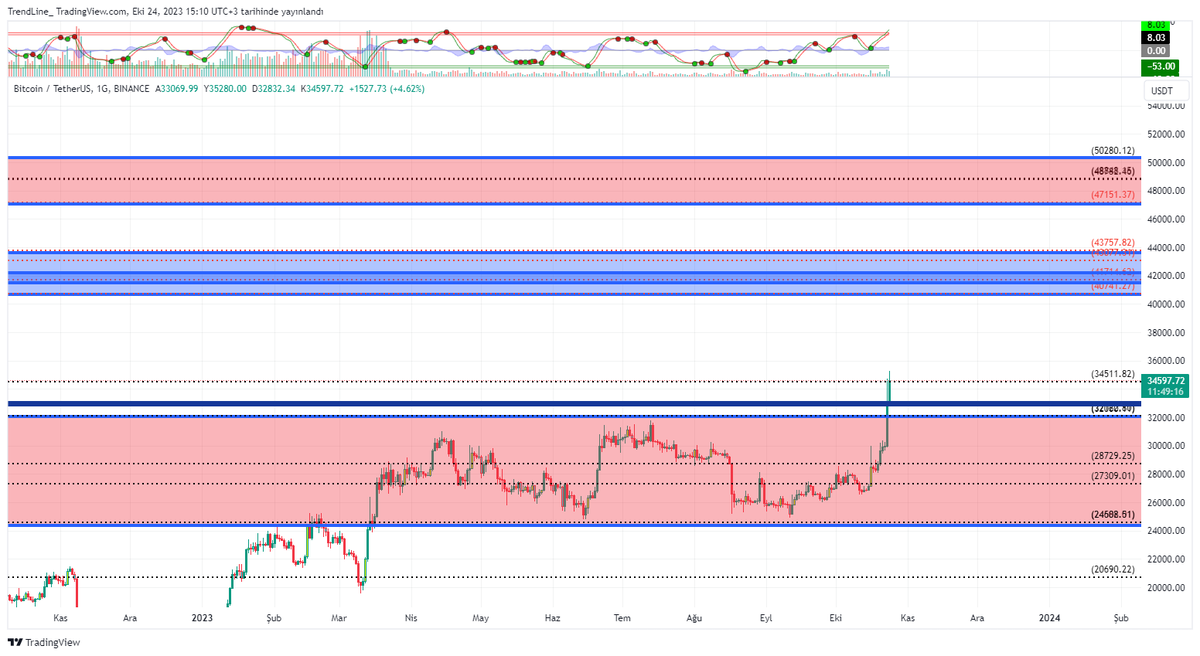This screenshot has height=656, width=1200.
Task: Click the gray 0.00 indicator value label
Action: point(1156,50)
